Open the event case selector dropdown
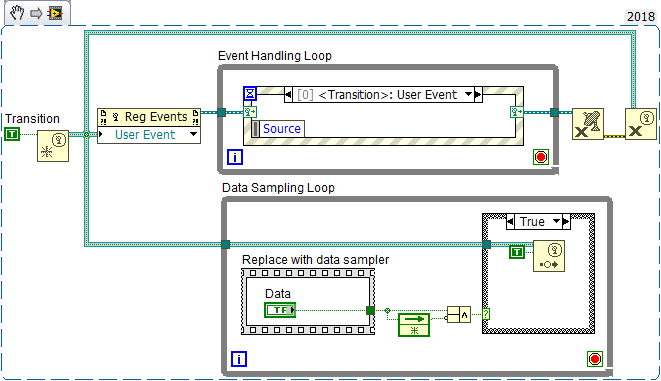This screenshot has height=381, width=661. [x=468, y=94]
